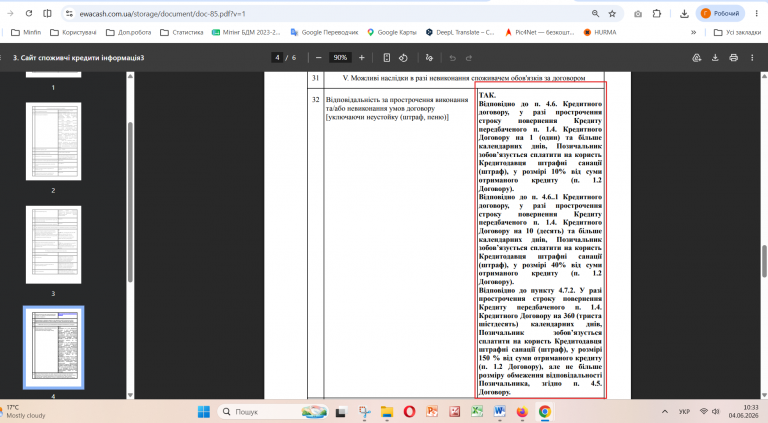Image resolution: width=768 pixels, height=423 pixels.
Task: Click the PDF redo arrow
Action: click(x=469, y=58)
